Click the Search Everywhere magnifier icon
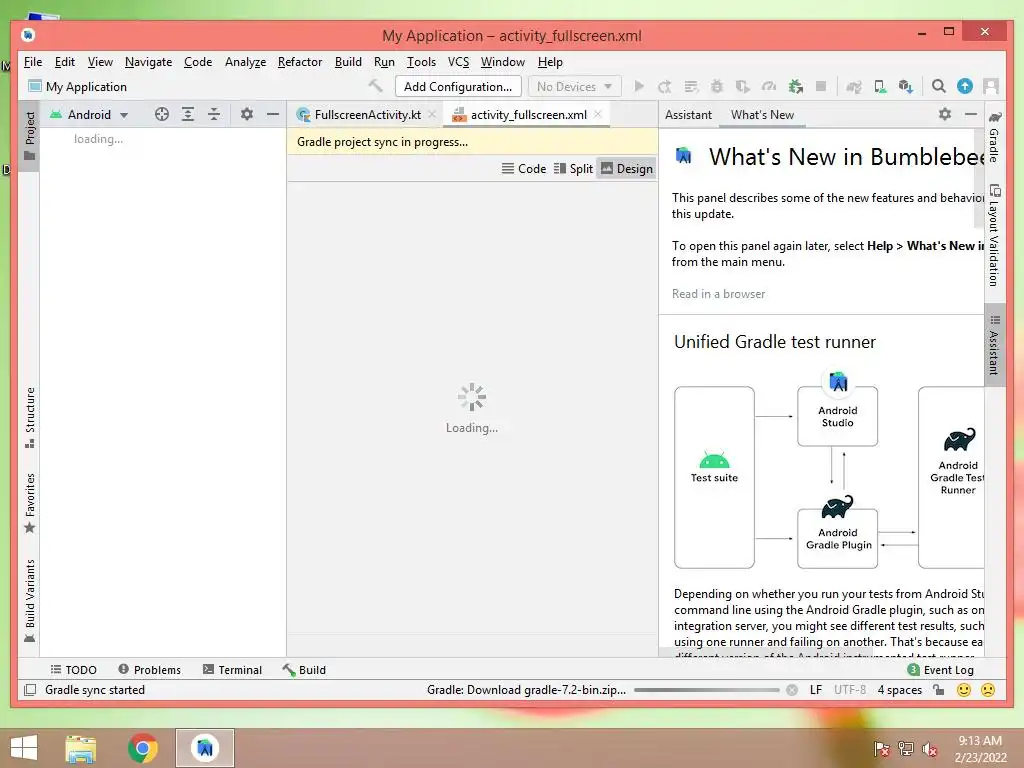Image resolution: width=1024 pixels, height=768 pixels. coord(938,86)
